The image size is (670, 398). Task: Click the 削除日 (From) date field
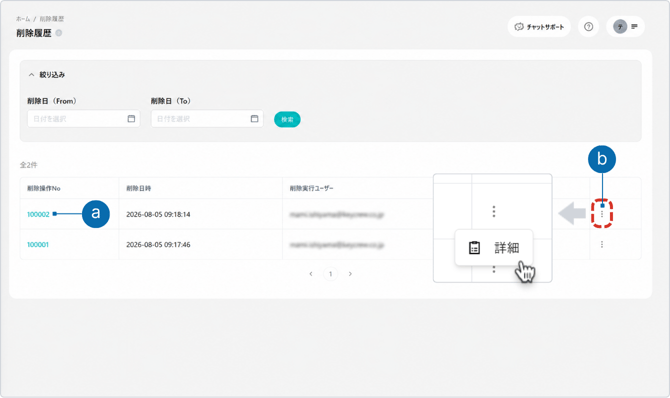tap(84, 118)
